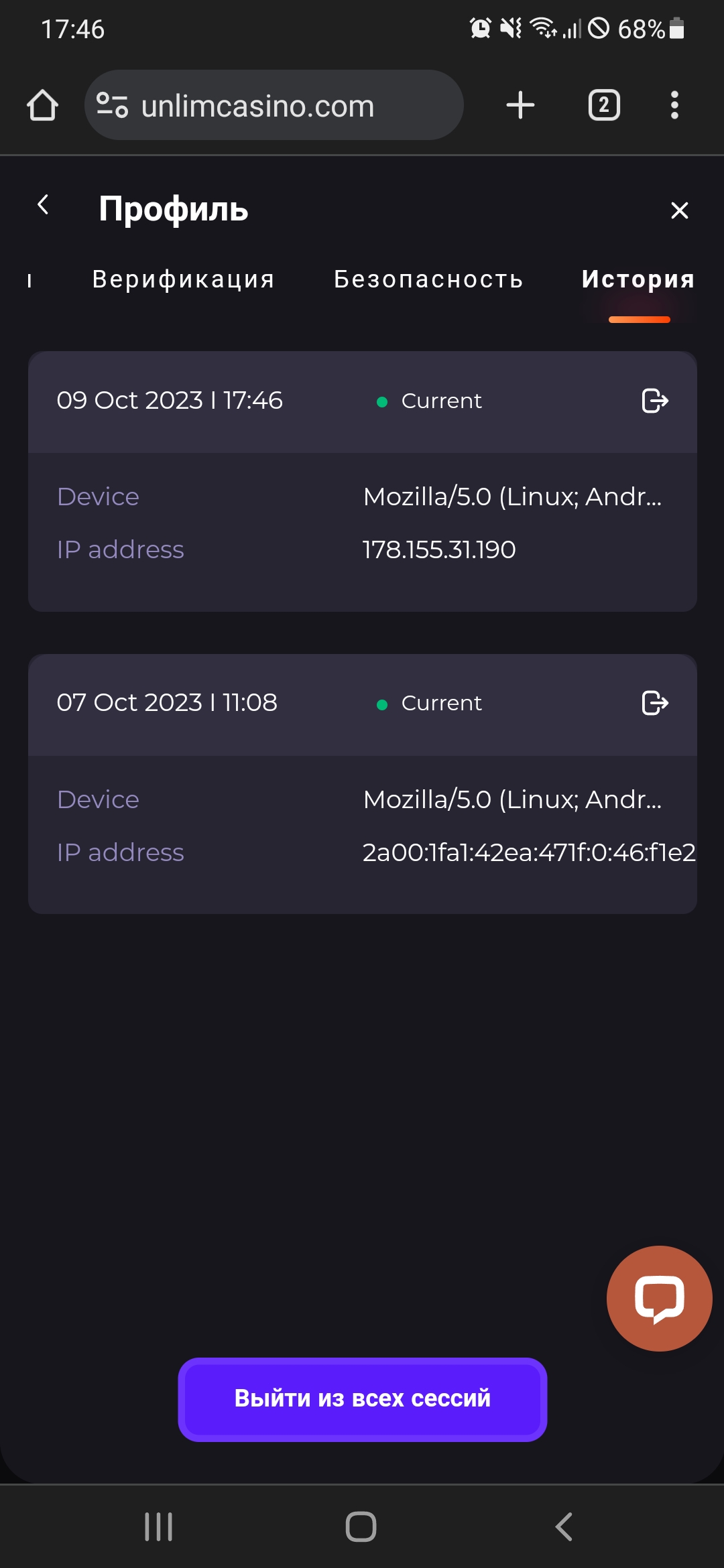Close the Профиль panel
Image resolution: width=724 pixels, height=1568 pixels.
[679, 210]
